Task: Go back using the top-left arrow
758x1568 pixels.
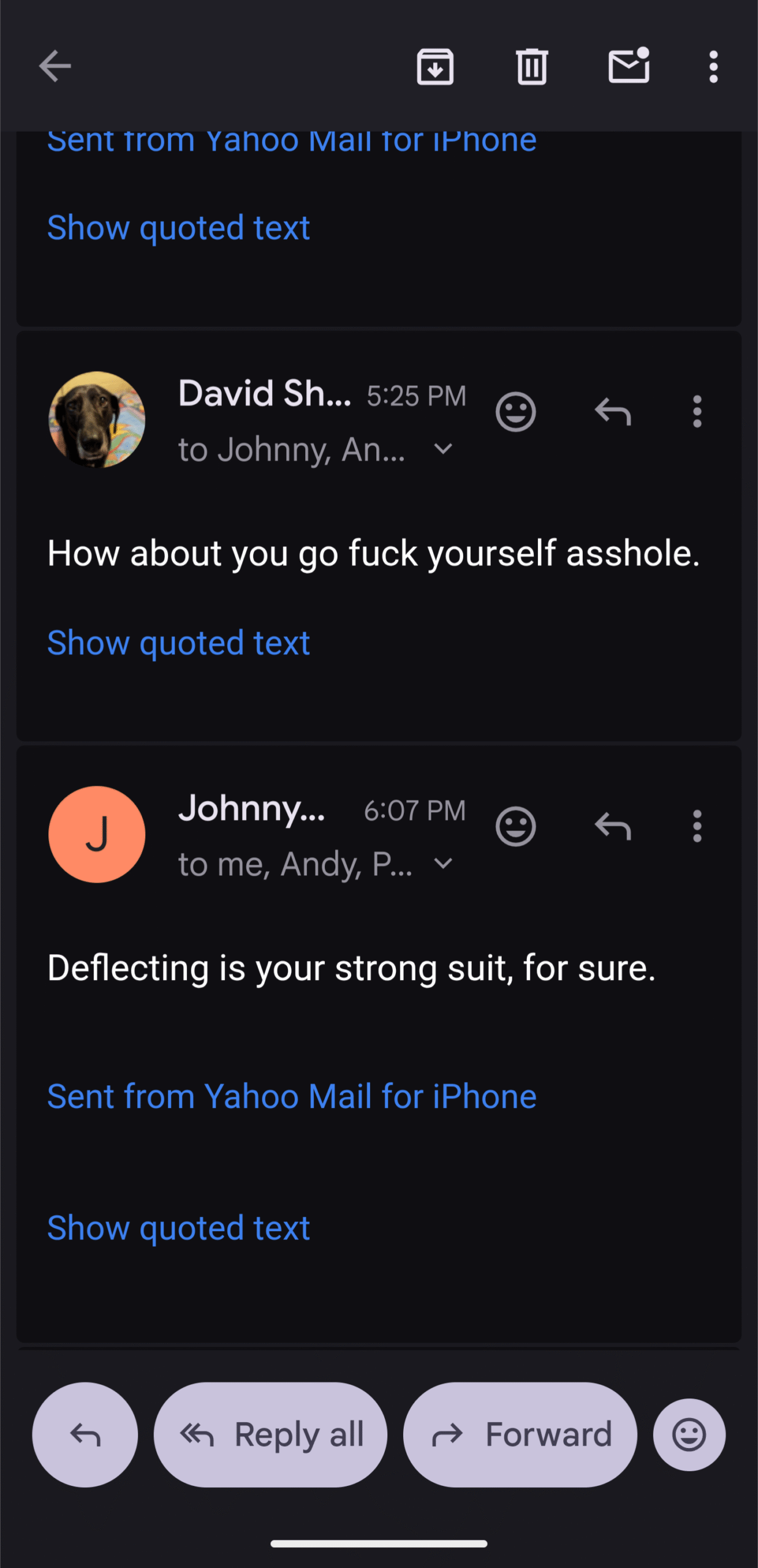Action: click(x=55, y=66)
